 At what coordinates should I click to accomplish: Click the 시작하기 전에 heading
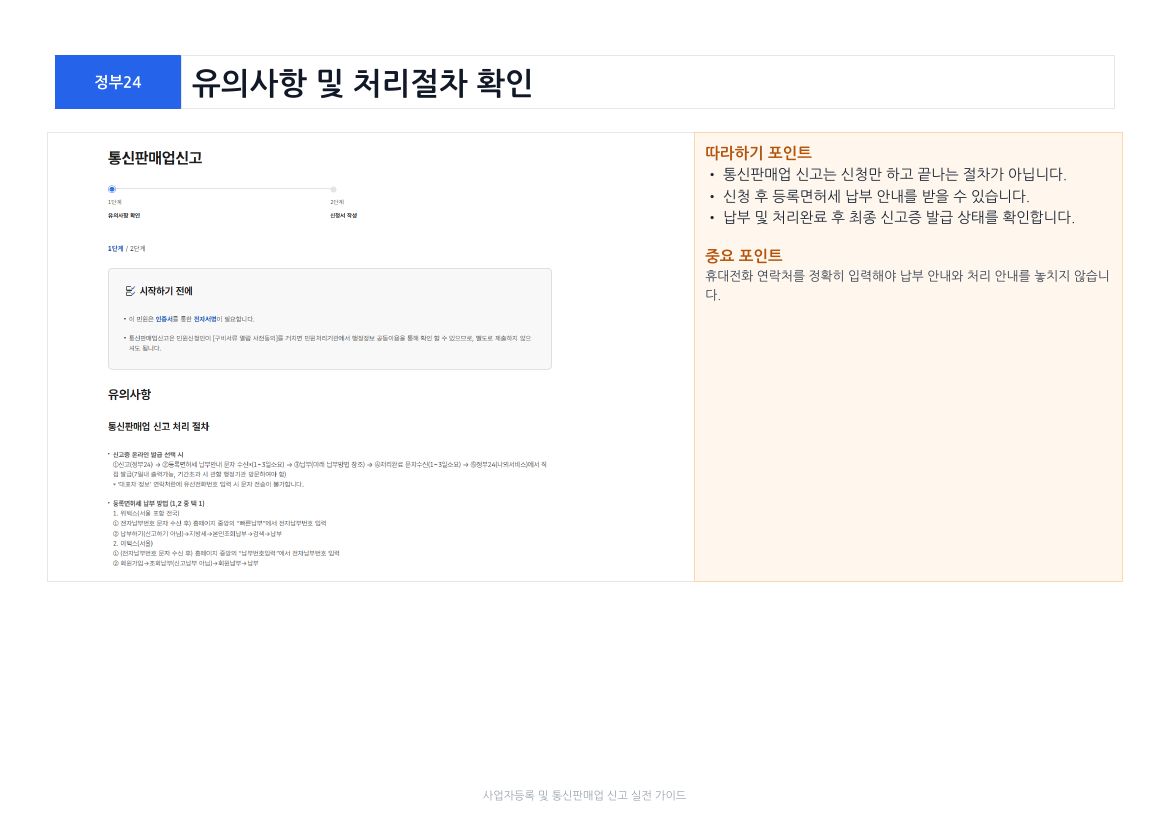coord(166,291)
